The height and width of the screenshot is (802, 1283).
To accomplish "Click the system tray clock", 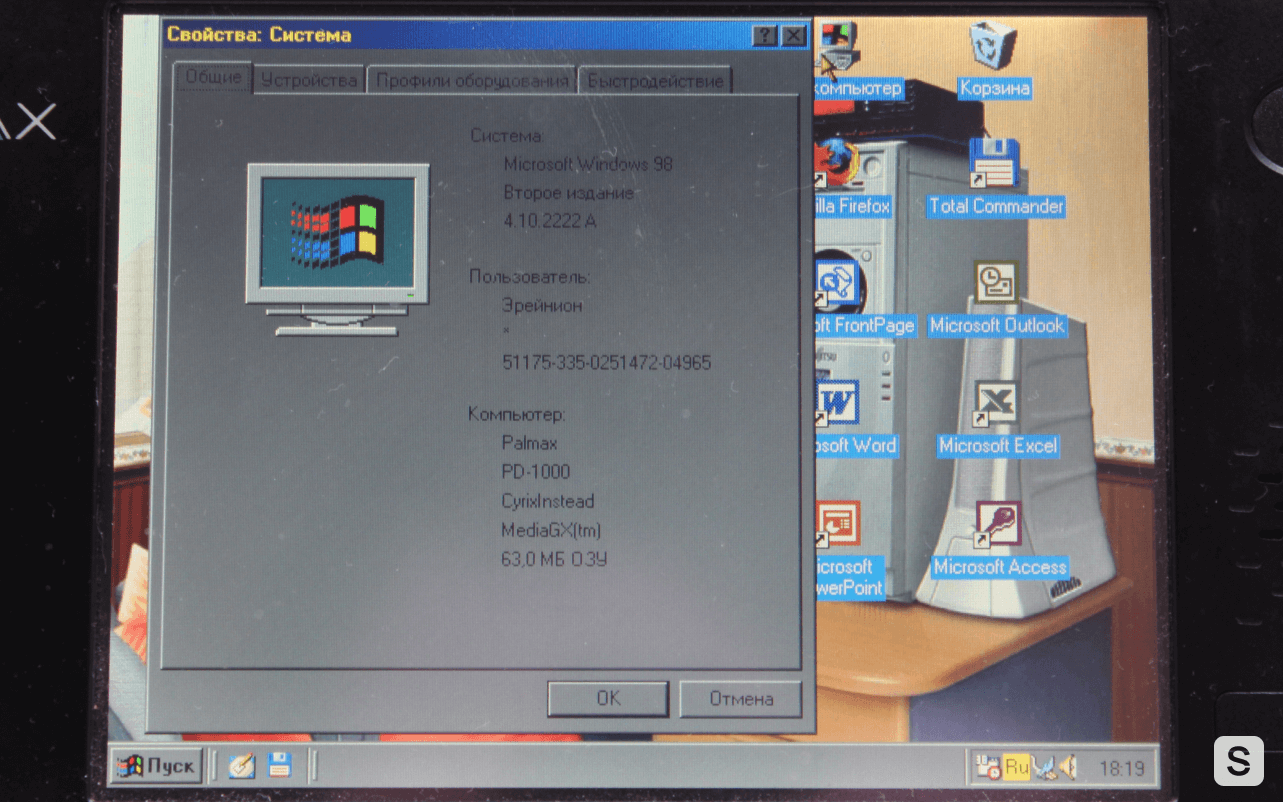I will [x=1121, y=769].
